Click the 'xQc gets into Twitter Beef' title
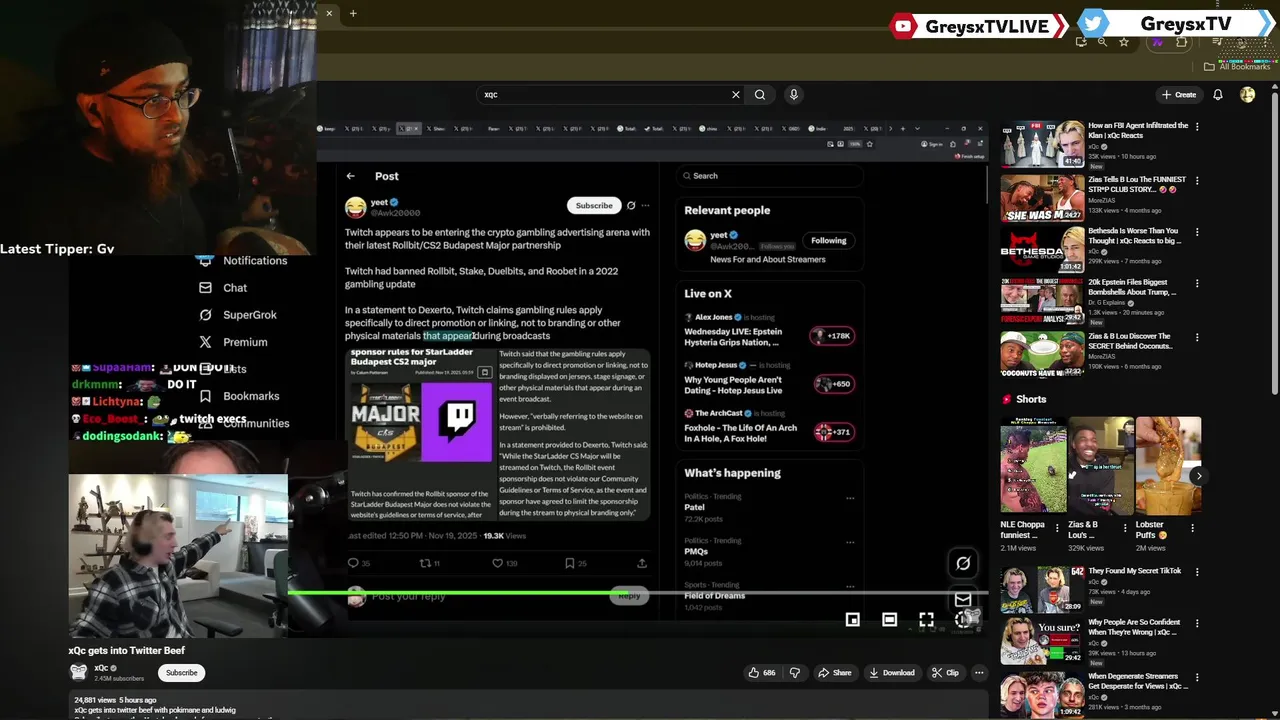Viewport: 1280px width, 720px height. point(127,651)
